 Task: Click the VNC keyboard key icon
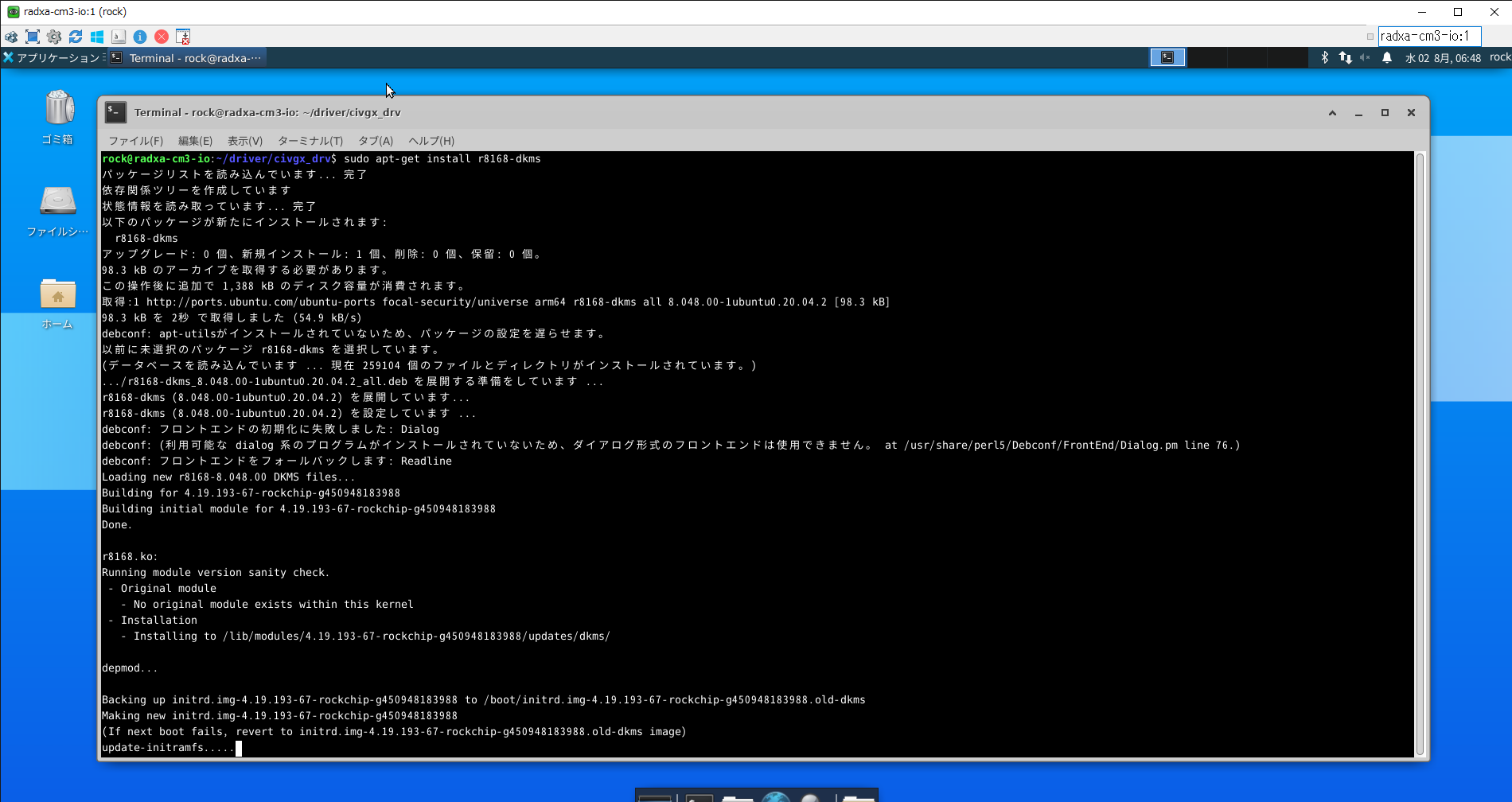119,37
